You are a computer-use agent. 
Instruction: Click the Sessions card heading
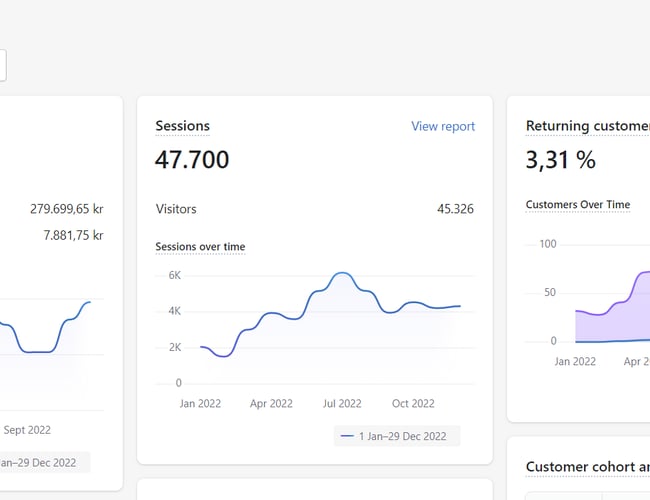click(183, 126)
